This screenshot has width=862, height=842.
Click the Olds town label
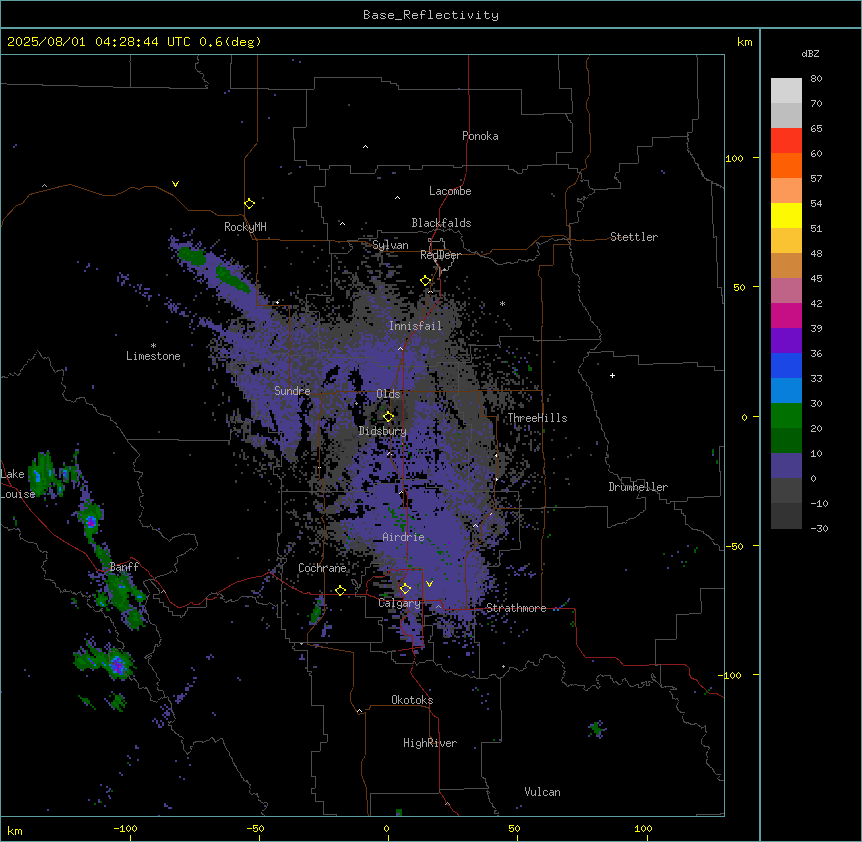click(x=388, y=394)
